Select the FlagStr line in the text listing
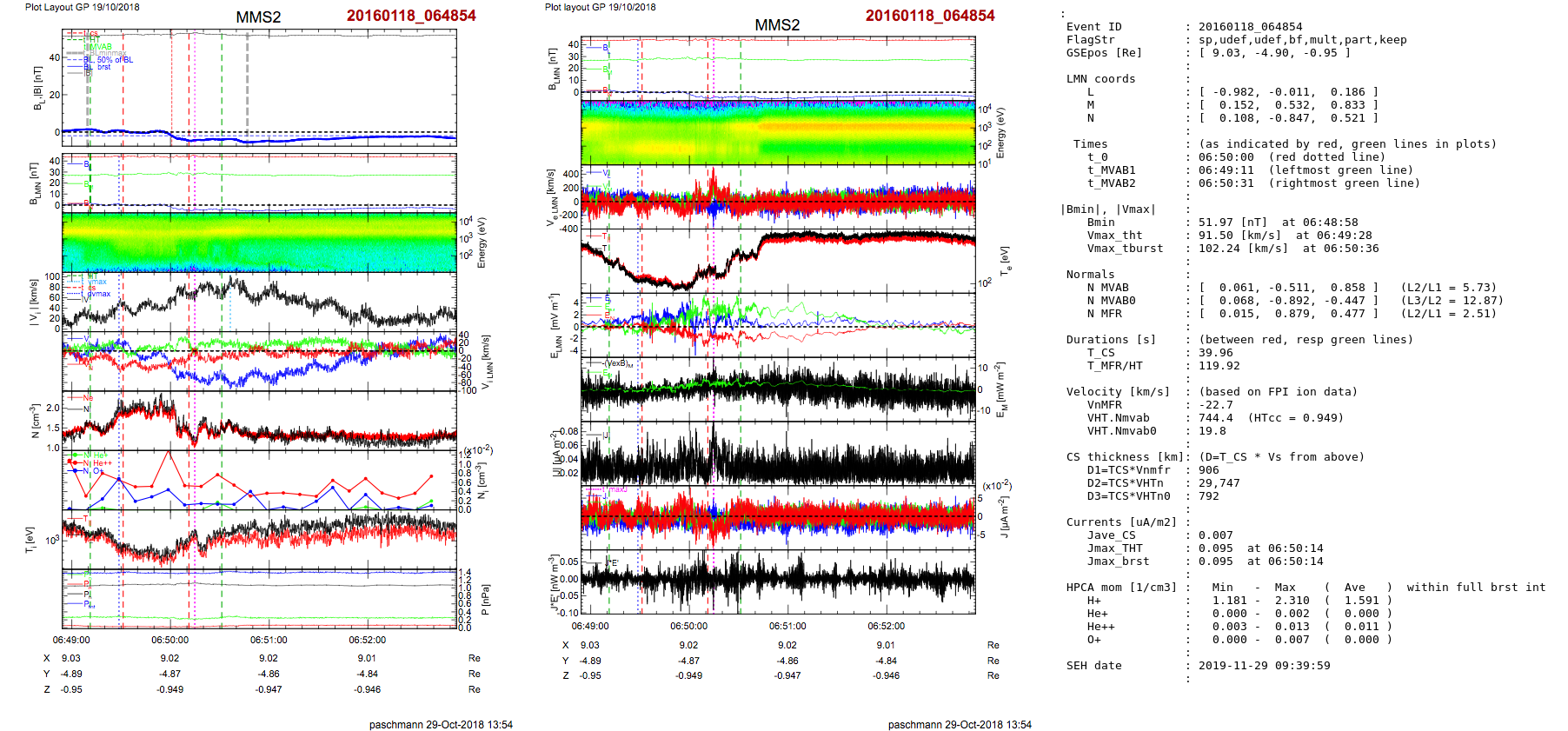Viewport: 1568px width, 731px height. 1090,40
